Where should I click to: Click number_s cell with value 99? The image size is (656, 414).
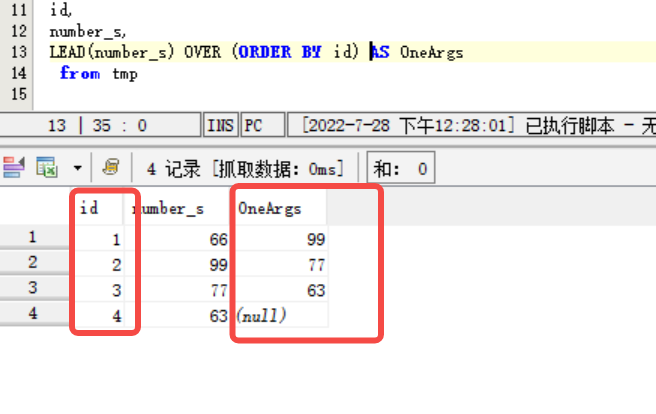(176, 264)
